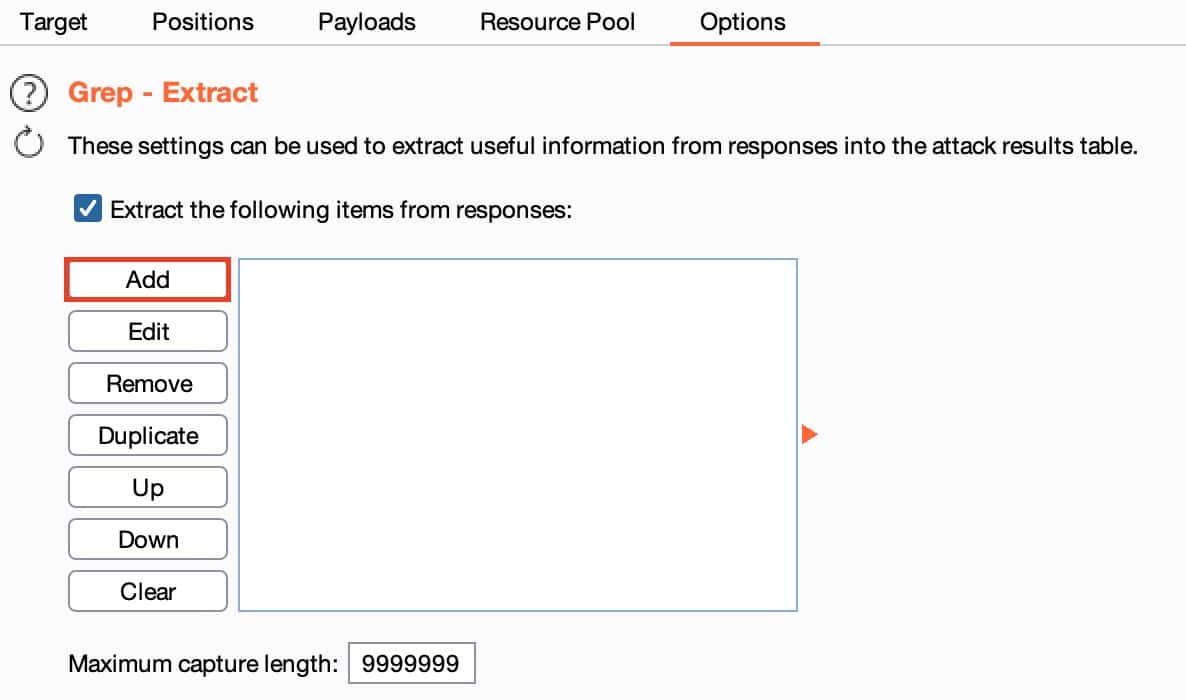
Task: Open the Grep - Extract help icon
Action: [x=28, y=93]
